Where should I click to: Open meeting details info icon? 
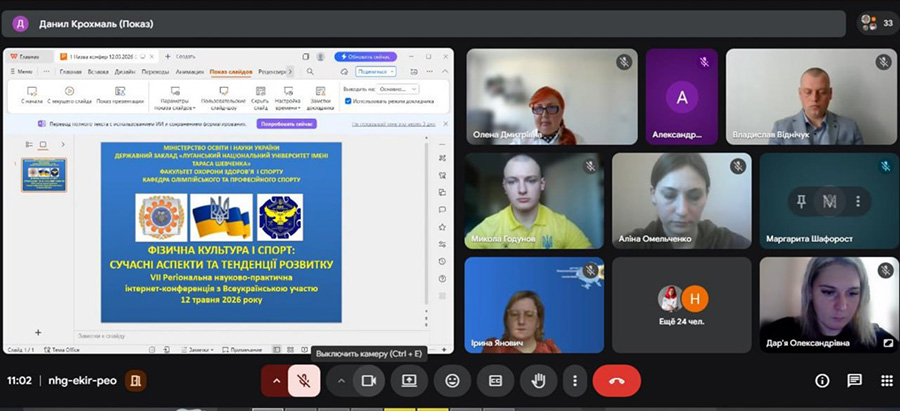click(x=823, y=381)
